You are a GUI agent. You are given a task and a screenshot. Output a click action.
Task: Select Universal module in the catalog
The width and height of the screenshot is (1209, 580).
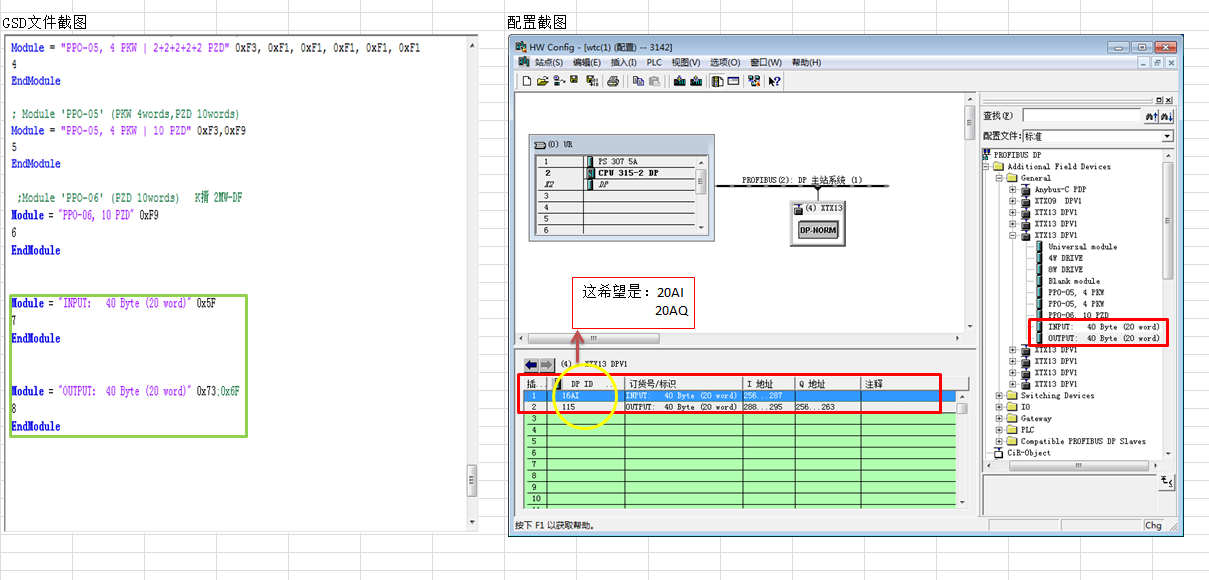pyautogui.click(x=1085, y=246)
